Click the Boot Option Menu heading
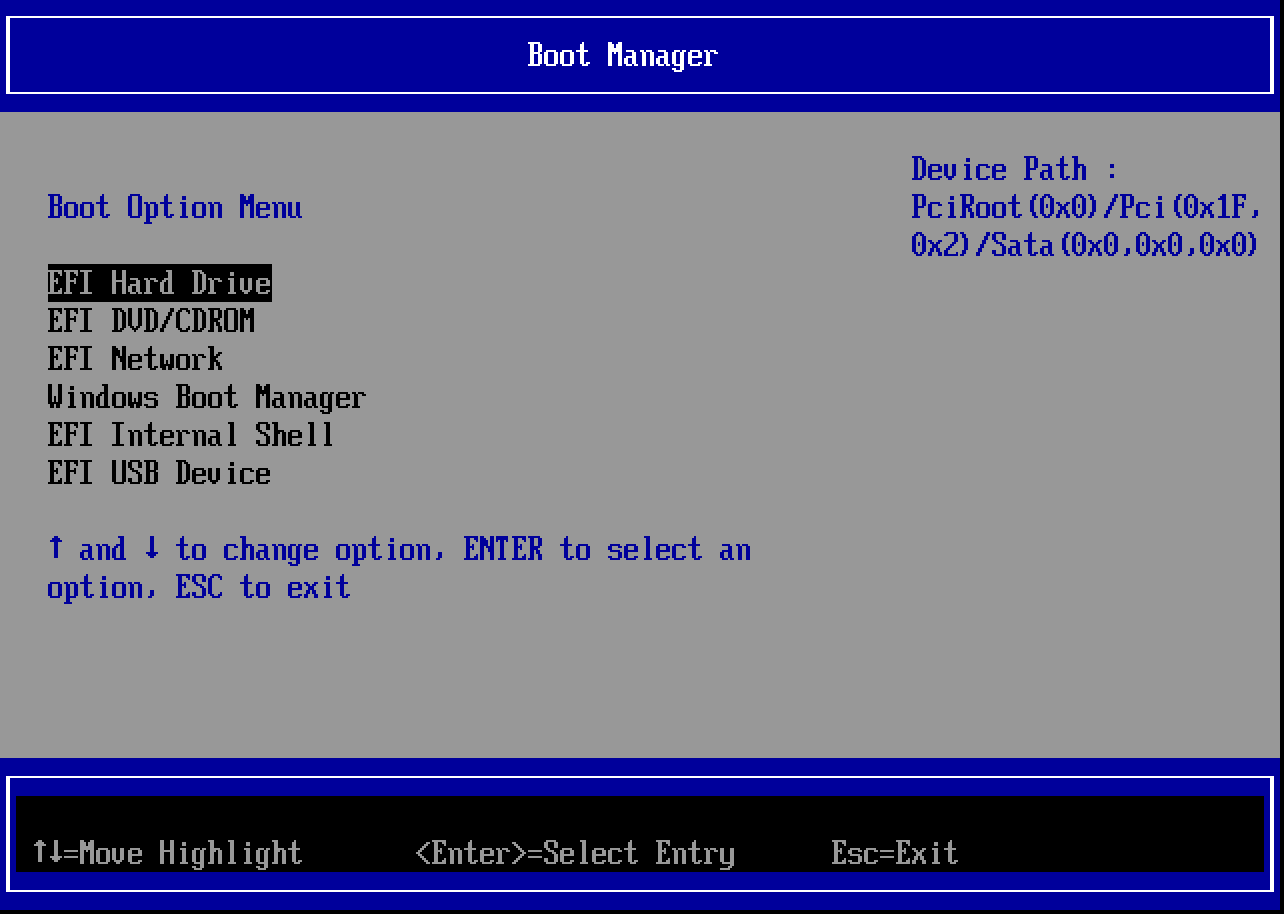This screenshot has height=914, width=1284. 175,207
